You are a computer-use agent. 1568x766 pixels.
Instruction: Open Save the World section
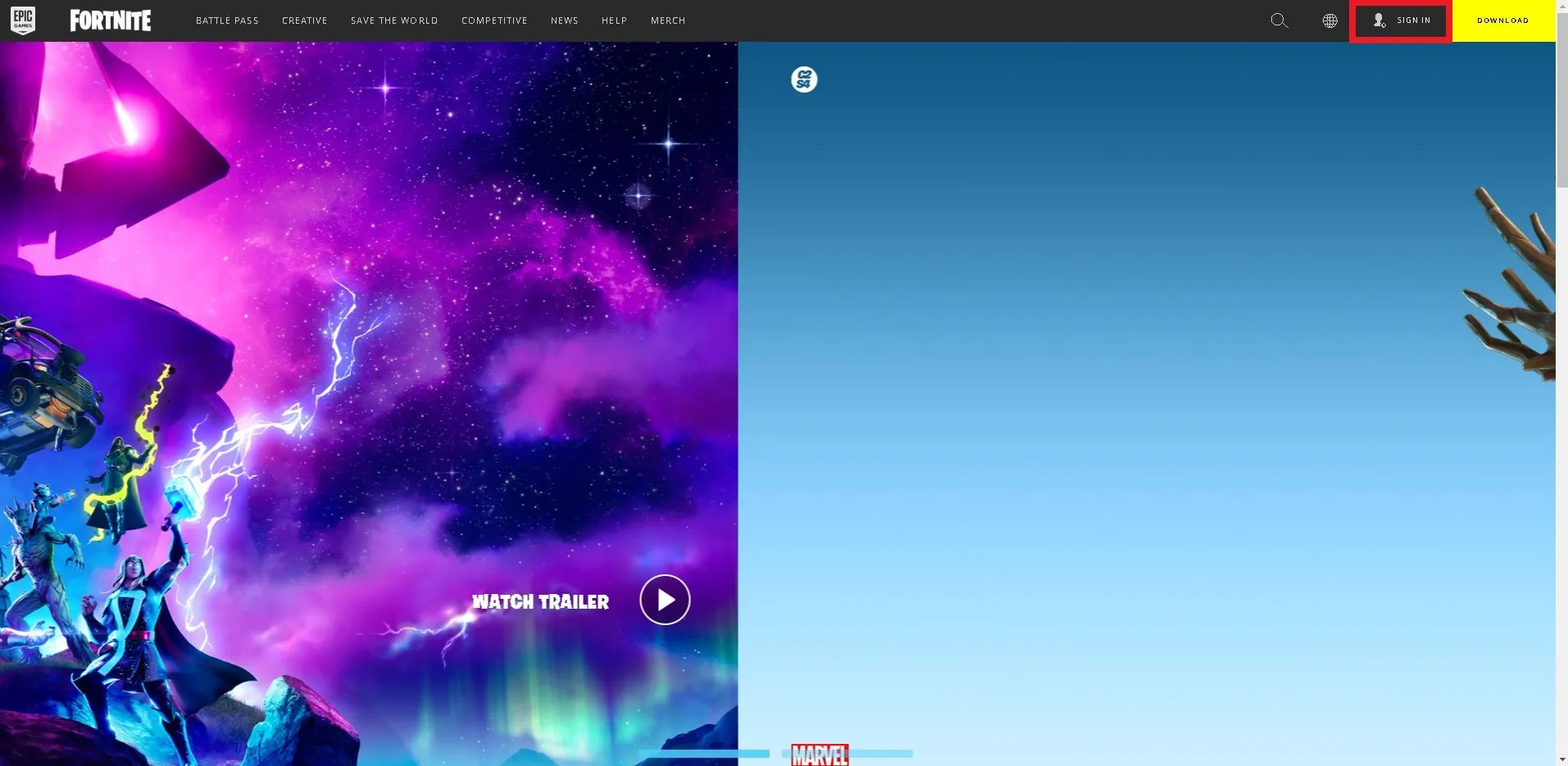point(394,20)
